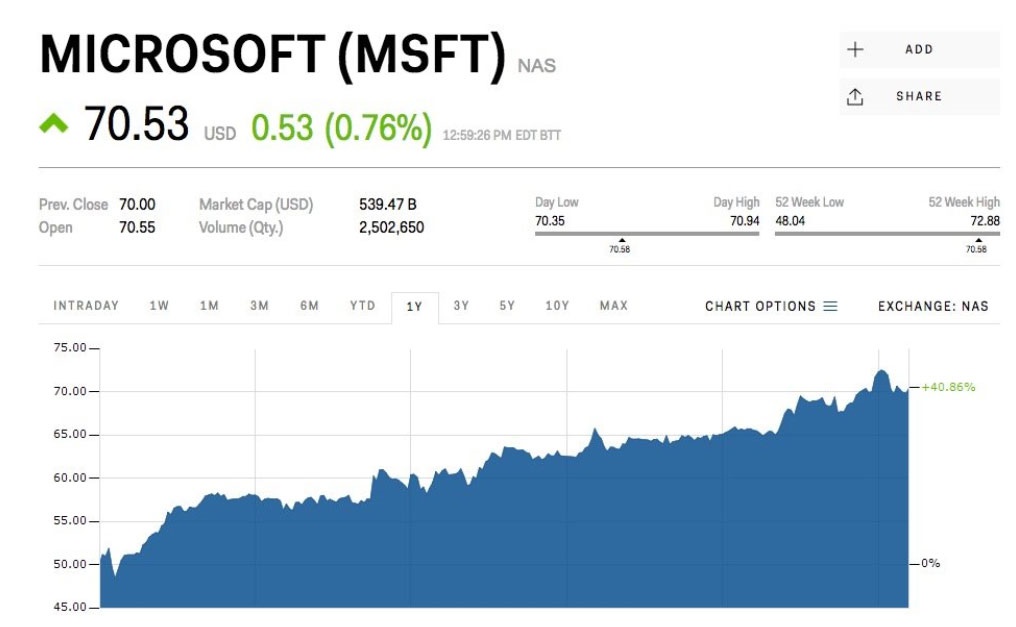Click the Chart Options hamburger icon
The width and height of the screenshot is (1016, 627).
tap(830, 306)
